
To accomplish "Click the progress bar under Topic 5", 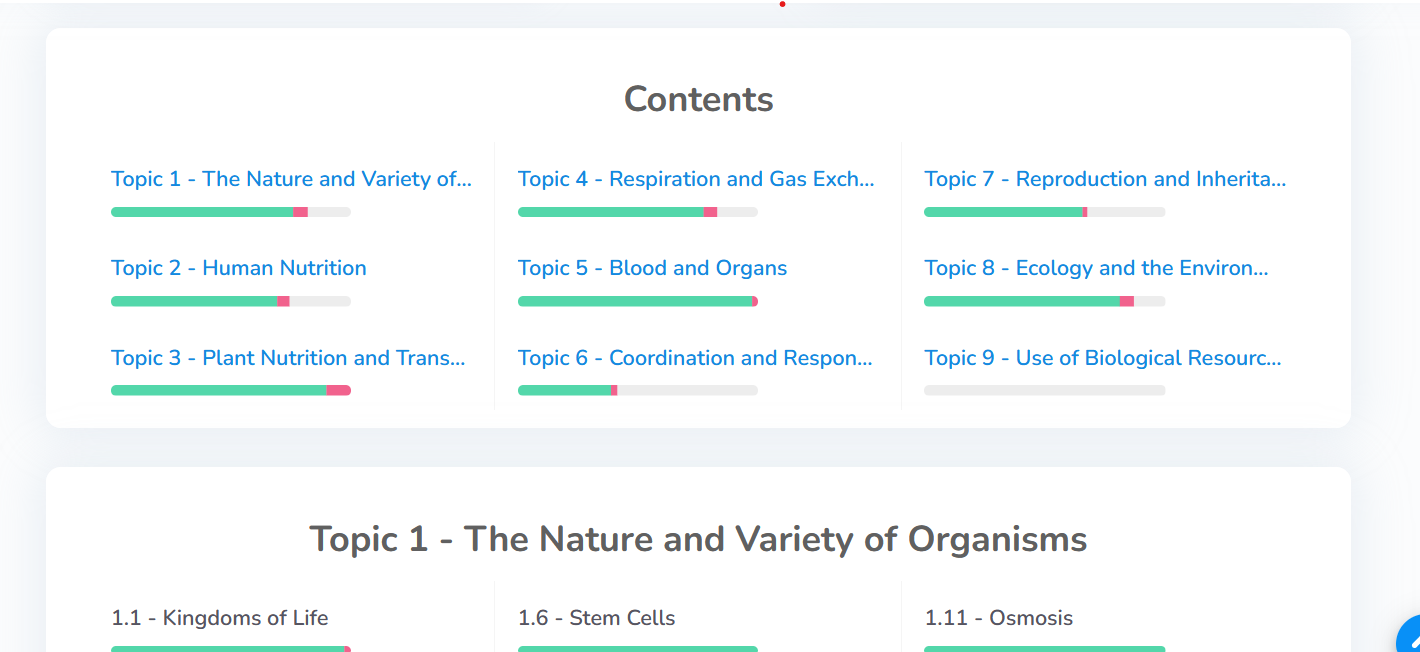I will (637, 301).
